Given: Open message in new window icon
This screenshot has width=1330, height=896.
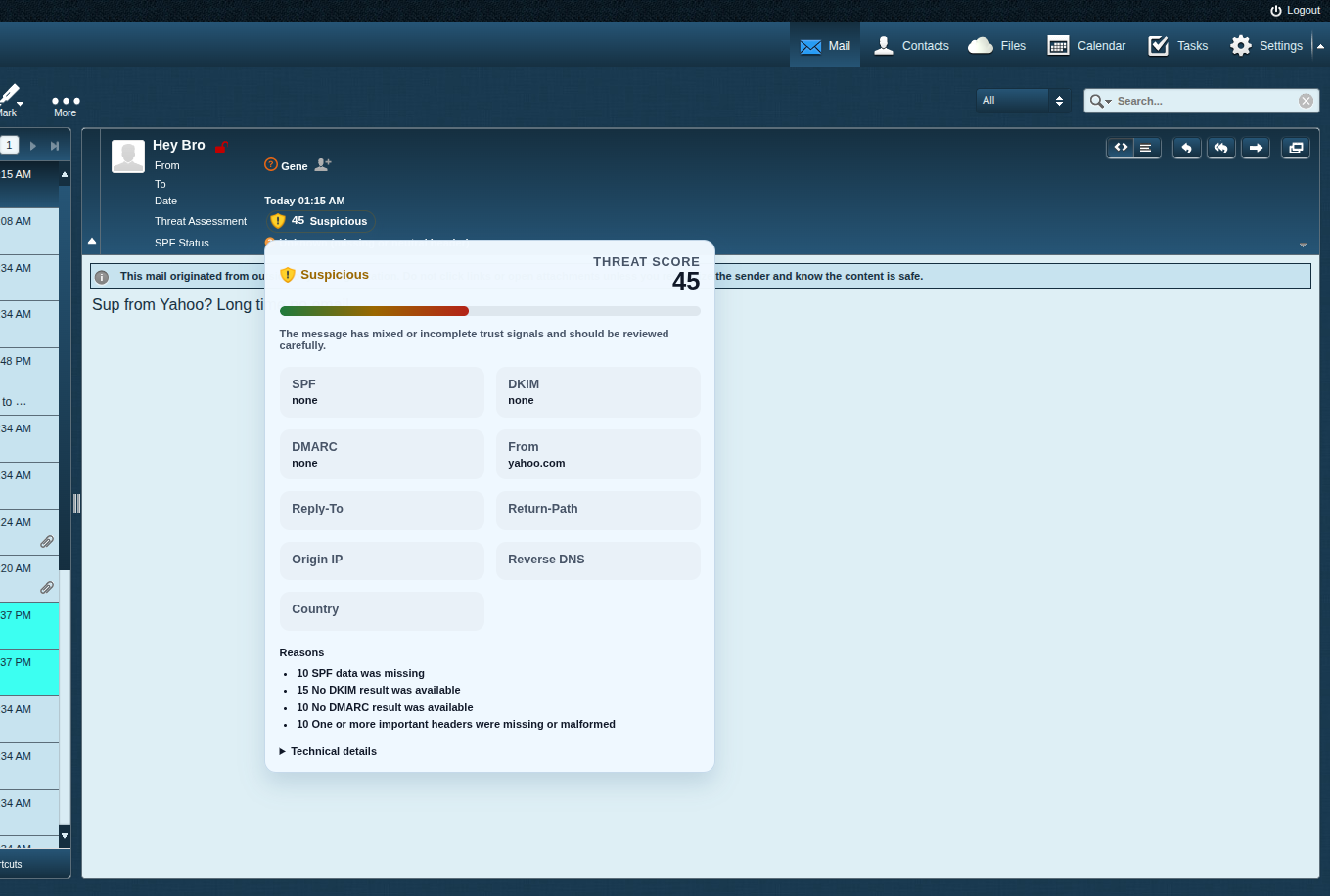Looking at the screenshot, I should [x=1295, y=148].
